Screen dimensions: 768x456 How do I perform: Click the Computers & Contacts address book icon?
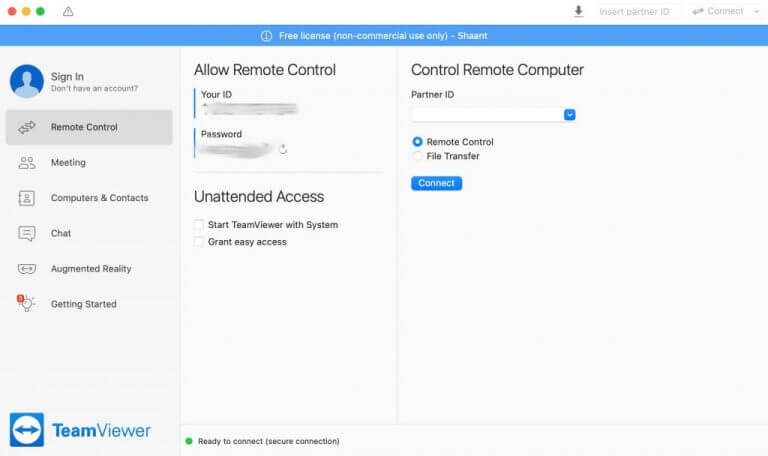[26, 198]
